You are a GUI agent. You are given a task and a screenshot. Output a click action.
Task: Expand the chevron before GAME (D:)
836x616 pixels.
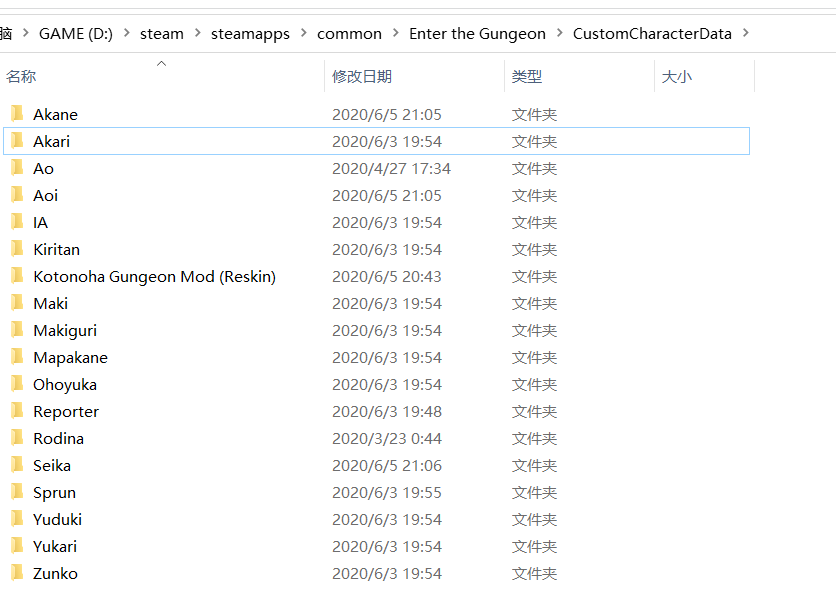pos(25,33)
